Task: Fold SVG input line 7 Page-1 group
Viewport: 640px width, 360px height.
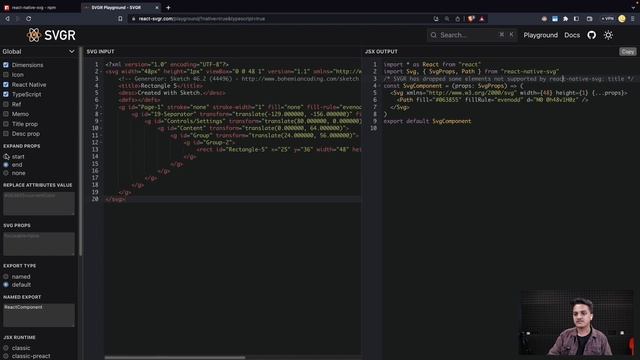Action: 102,107
